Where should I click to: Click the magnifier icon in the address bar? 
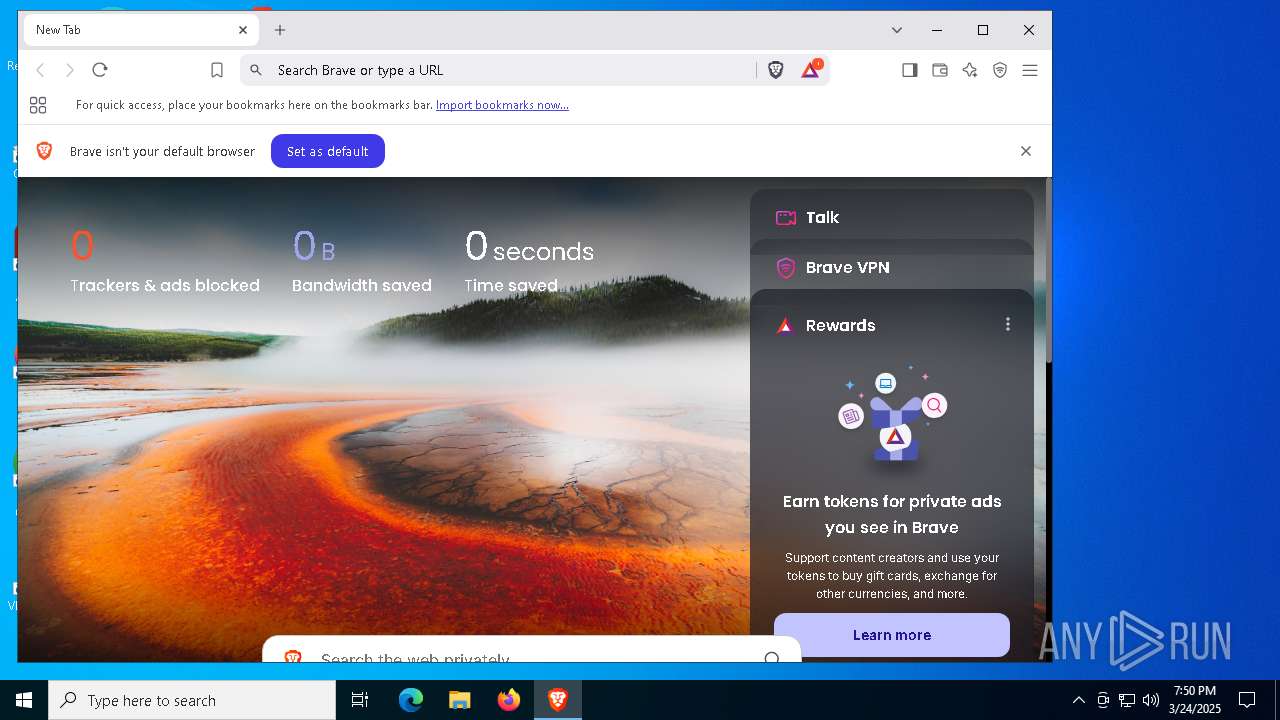click(256, 70)
